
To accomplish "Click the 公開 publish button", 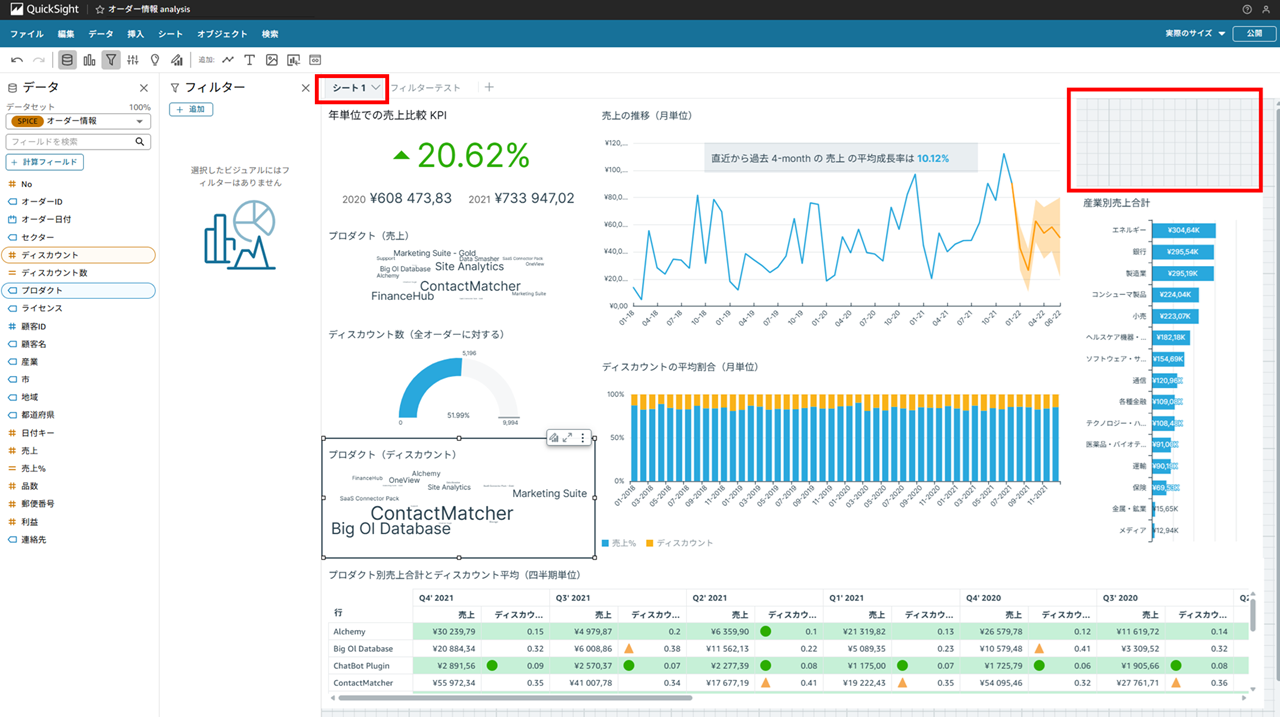I will coord(1254,33).
